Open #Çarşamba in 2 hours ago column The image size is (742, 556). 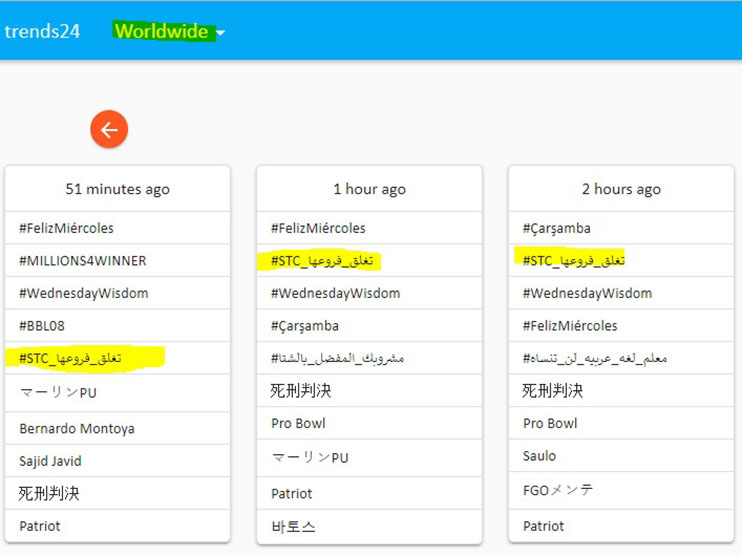(x=556, y=228)
